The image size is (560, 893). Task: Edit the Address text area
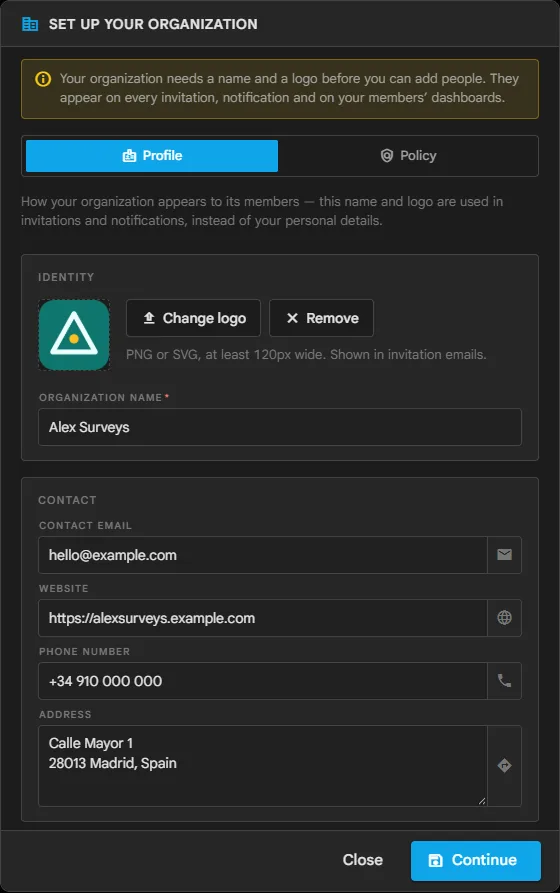263,765
